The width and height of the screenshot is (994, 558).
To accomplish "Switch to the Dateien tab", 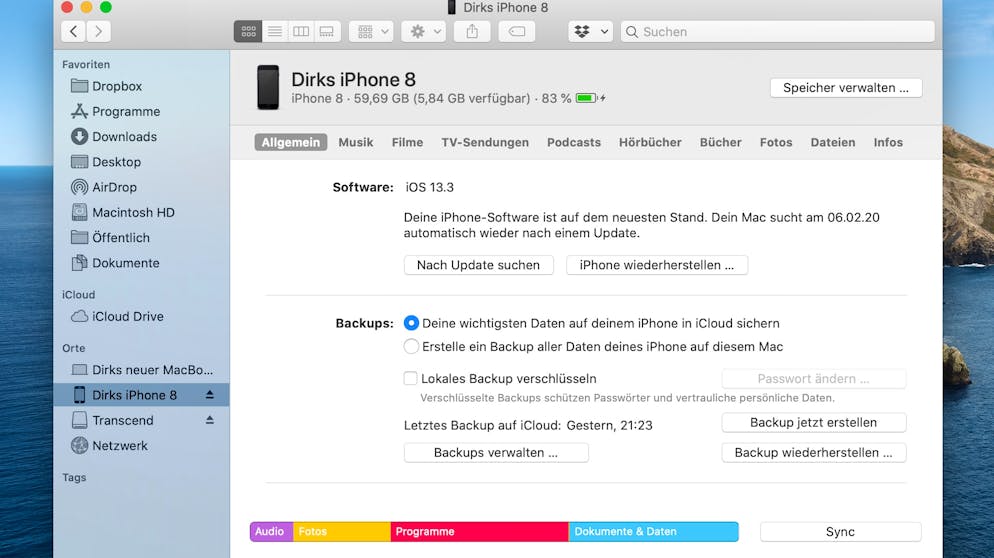I will [x=833, y=142].
